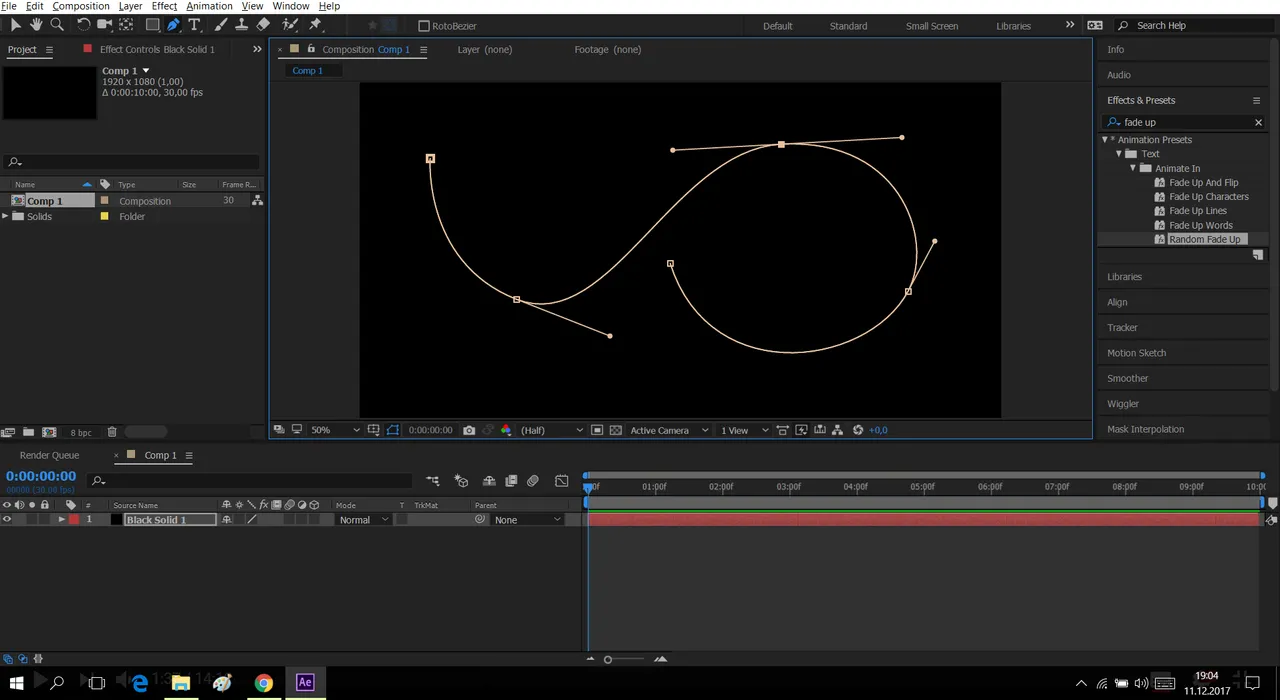This screenshot has width=1280, height=700.
Task: Enable the RotoBezier checkbox
Action: coord(424,26)
